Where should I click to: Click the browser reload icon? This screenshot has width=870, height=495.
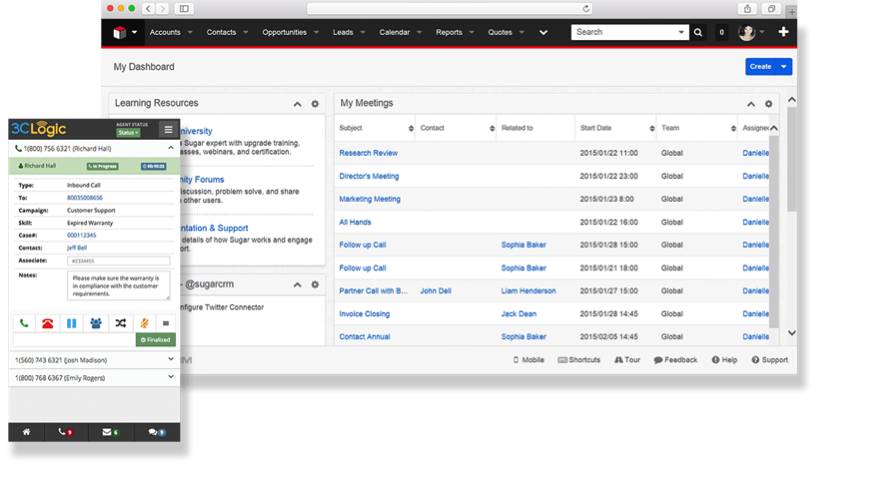pyautogui.click(x=586, y=9)
